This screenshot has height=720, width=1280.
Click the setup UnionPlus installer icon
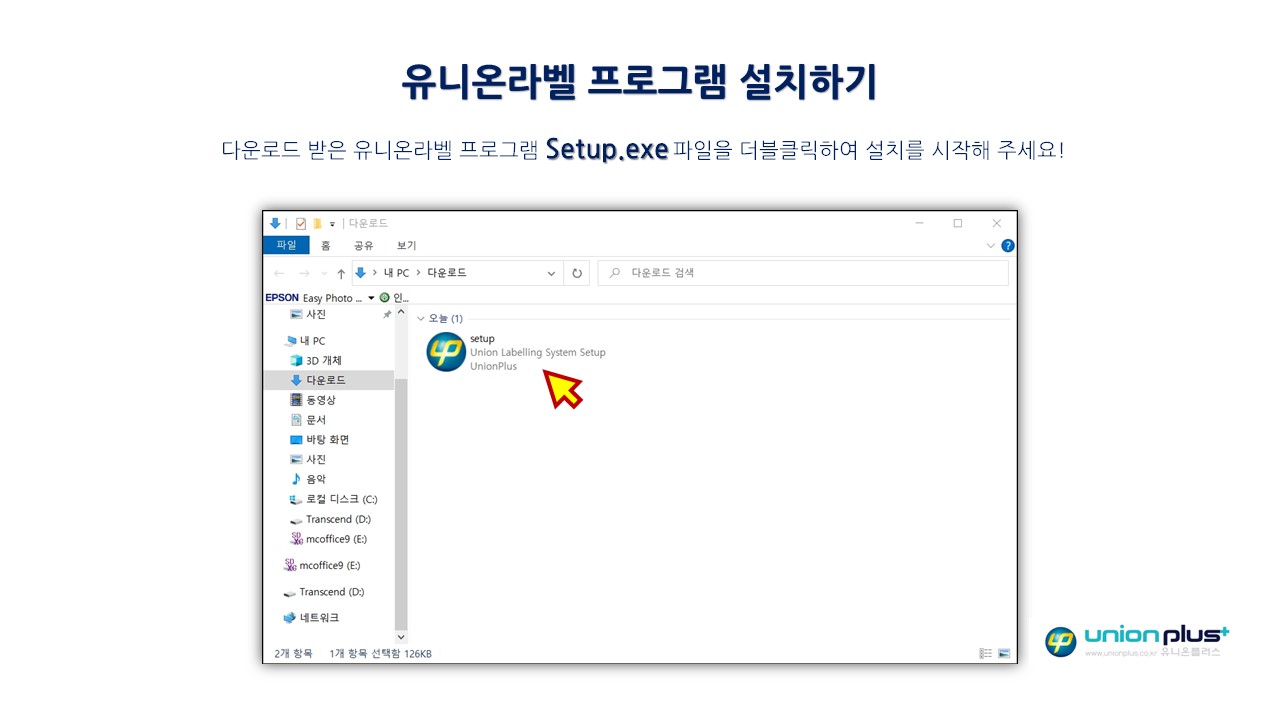click(446, 352)
